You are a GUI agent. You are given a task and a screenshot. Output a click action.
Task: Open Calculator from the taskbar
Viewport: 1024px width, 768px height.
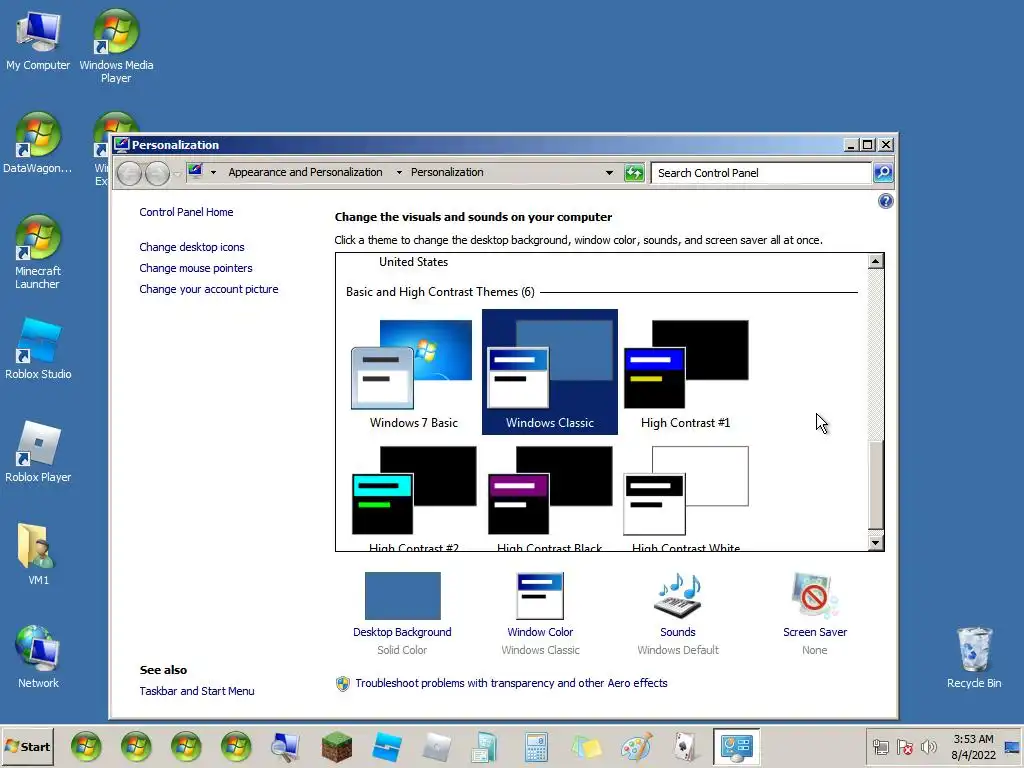pyautogui.click(x=536, y=747)
